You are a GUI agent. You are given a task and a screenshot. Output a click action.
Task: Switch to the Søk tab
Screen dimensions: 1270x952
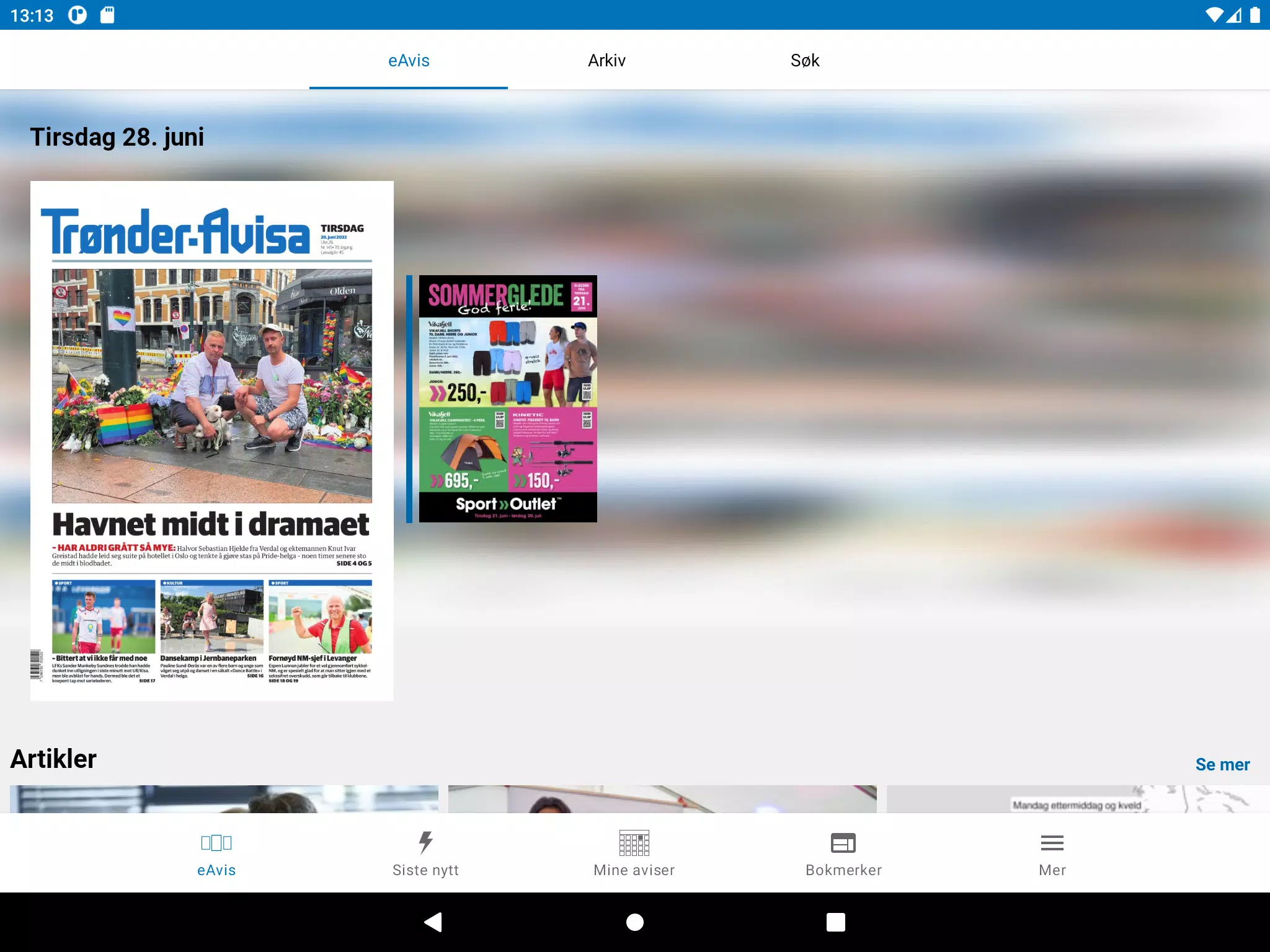coord(805,61)
